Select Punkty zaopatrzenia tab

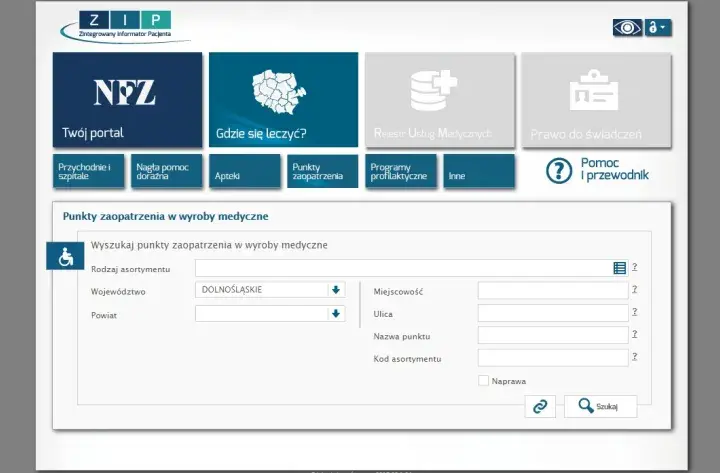coord(322,171)
